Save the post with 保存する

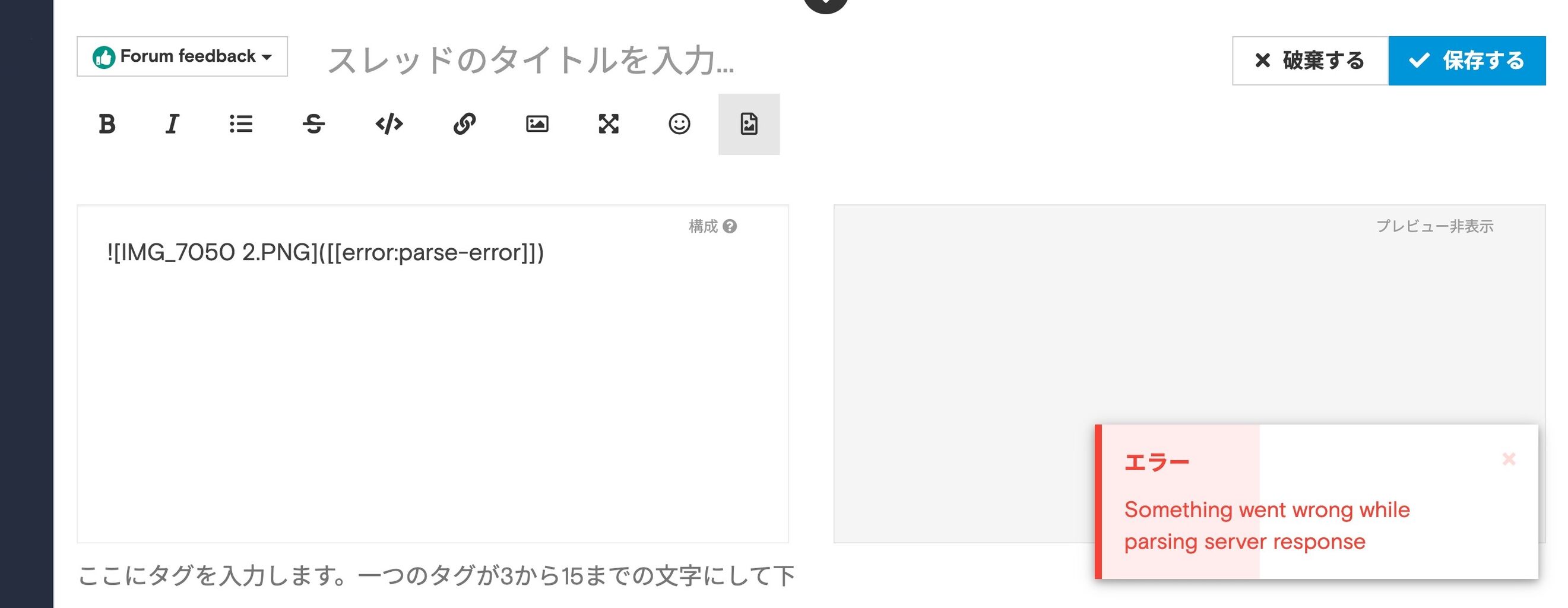[x=1466, y=60]
